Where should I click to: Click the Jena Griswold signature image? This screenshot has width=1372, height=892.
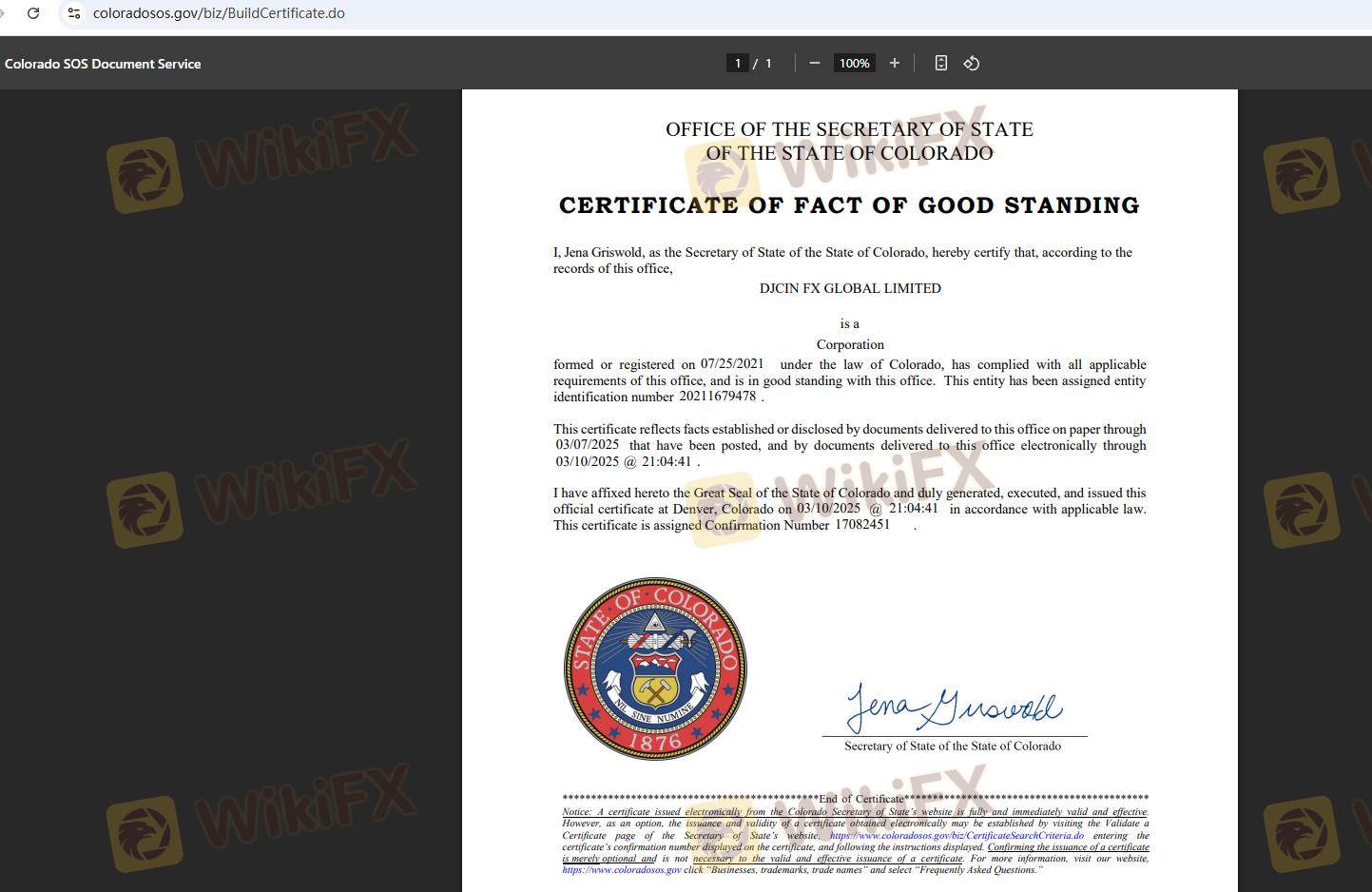click(954, 708)
